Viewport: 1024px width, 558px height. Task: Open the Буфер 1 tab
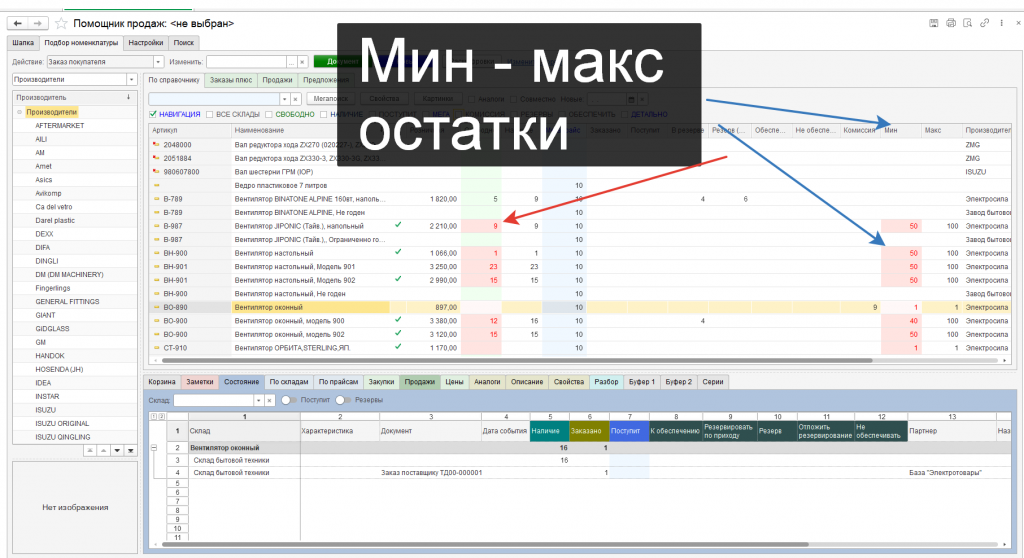[641, 382]
